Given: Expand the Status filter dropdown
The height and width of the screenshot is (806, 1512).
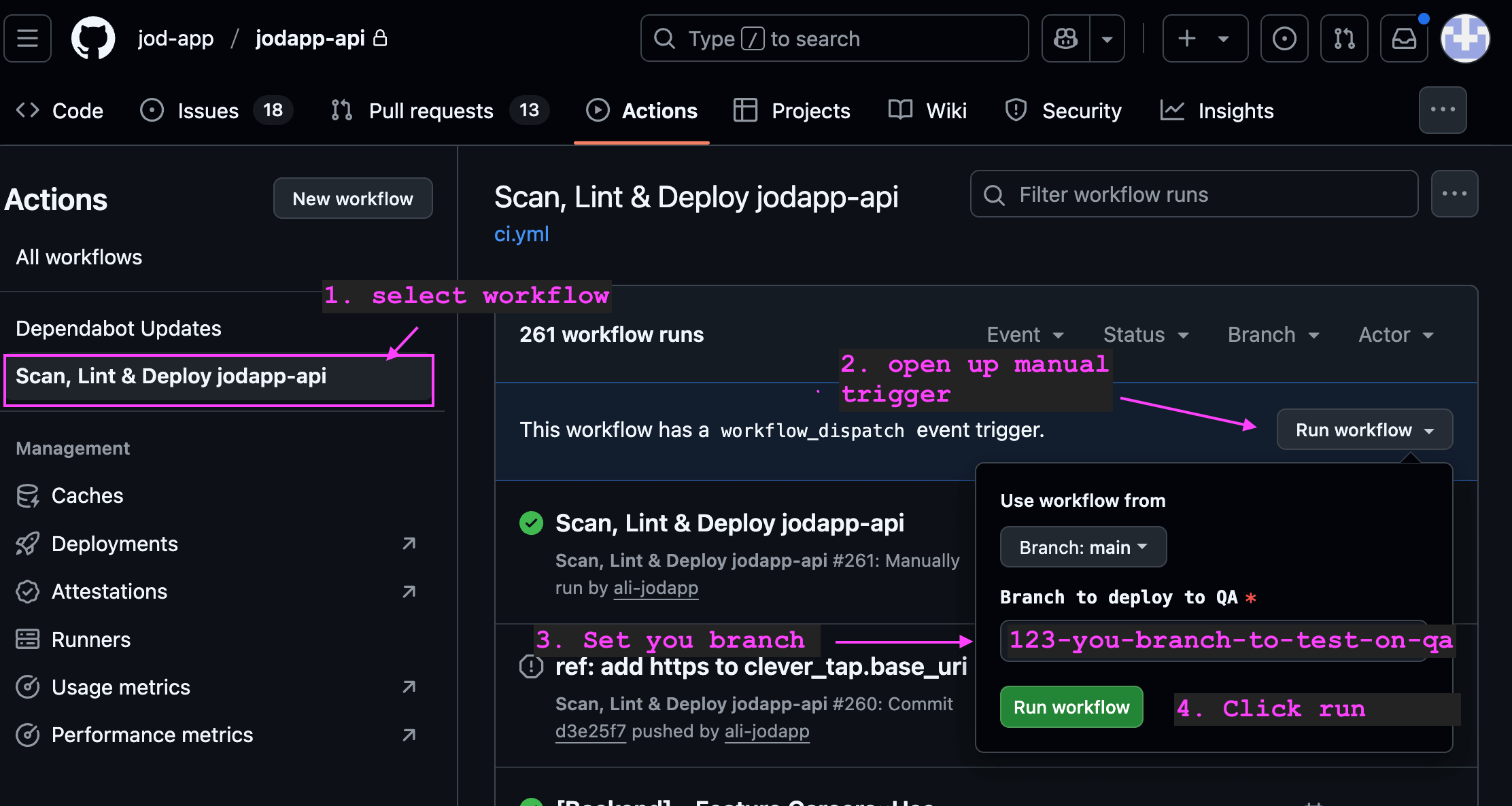Looking at the screenshot, I should [x=1146, y=334].
